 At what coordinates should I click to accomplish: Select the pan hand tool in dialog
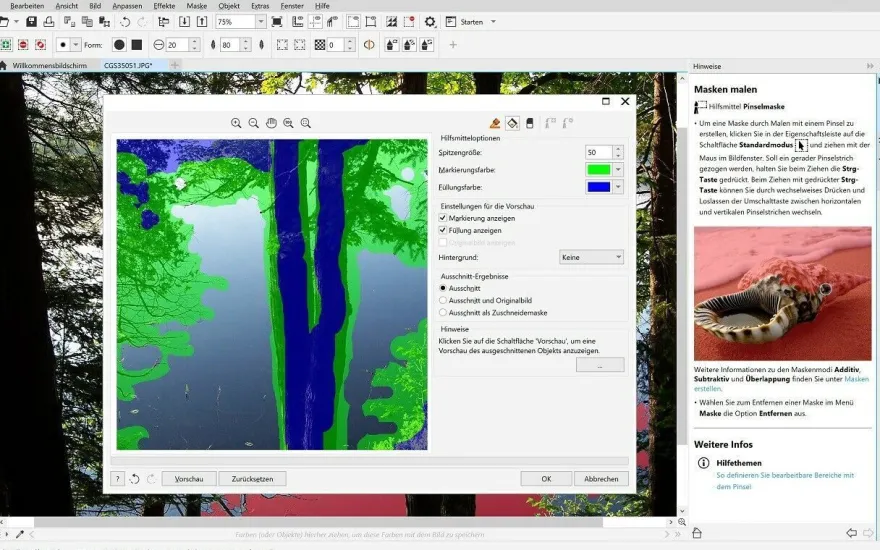point(271,123)
